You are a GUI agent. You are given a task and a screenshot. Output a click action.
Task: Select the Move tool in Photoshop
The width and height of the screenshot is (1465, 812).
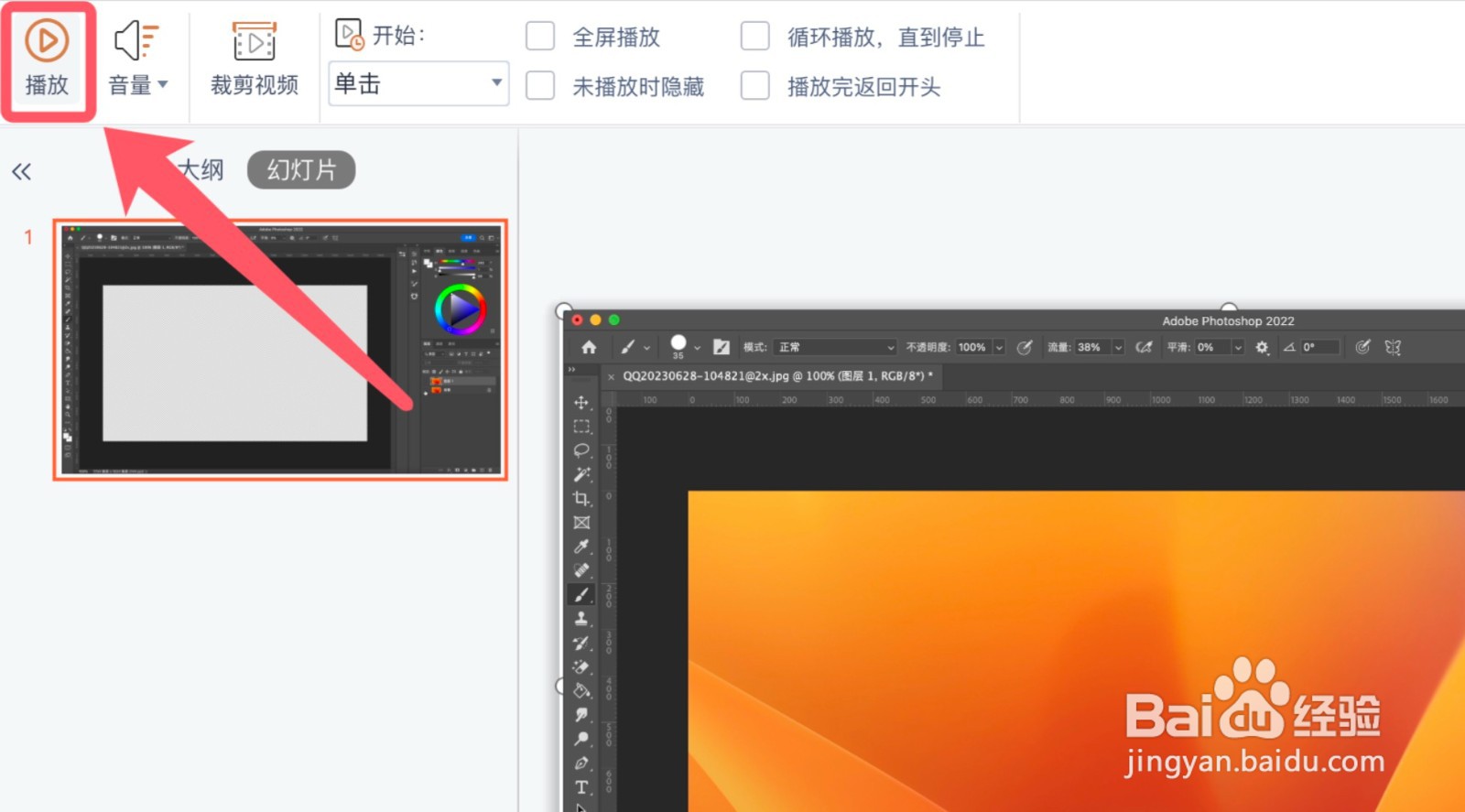pyautogui.click(x=581, y=402)
